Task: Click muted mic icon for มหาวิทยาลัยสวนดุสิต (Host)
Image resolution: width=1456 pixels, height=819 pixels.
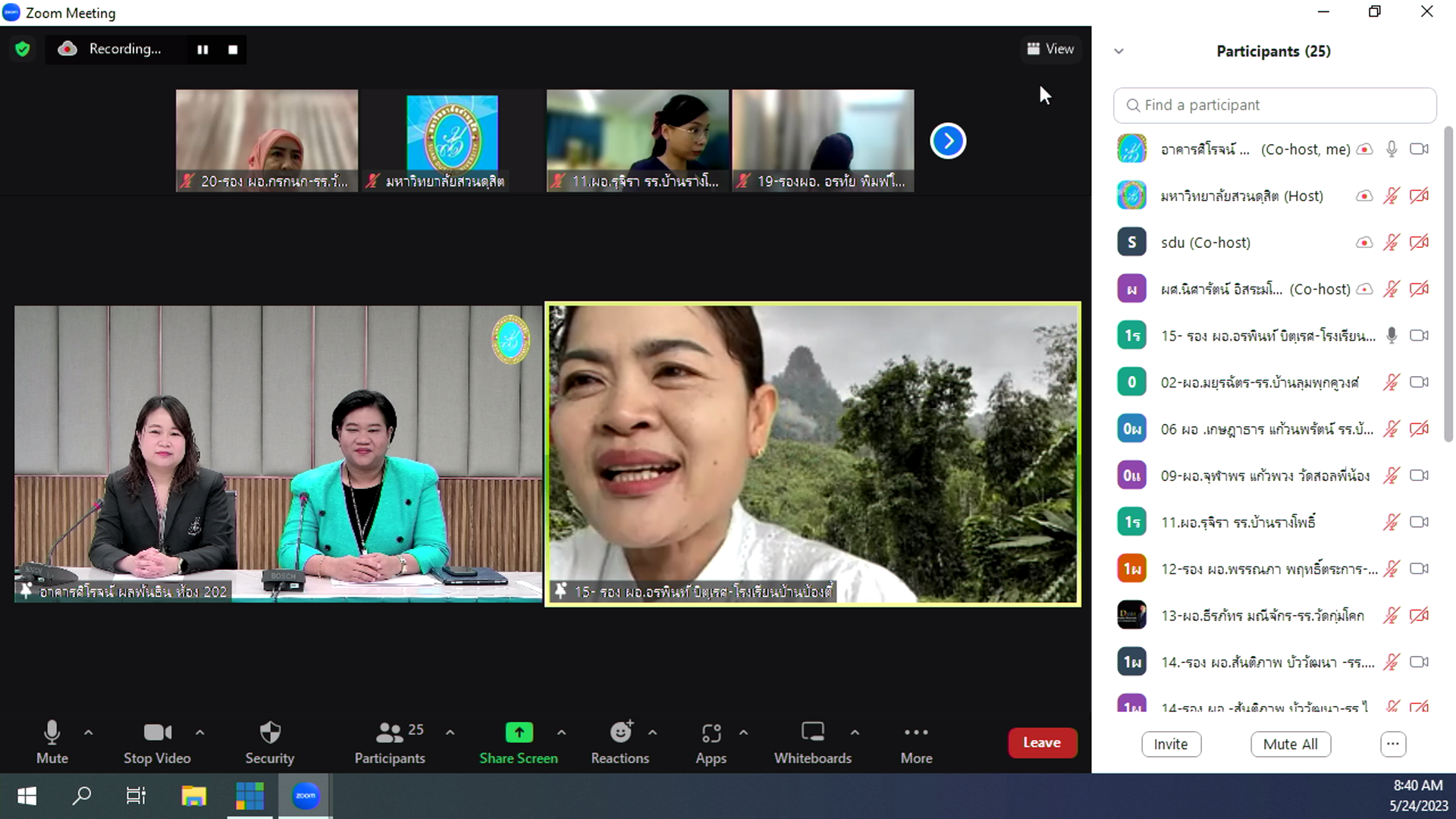Action: [x=1392, y=196]
